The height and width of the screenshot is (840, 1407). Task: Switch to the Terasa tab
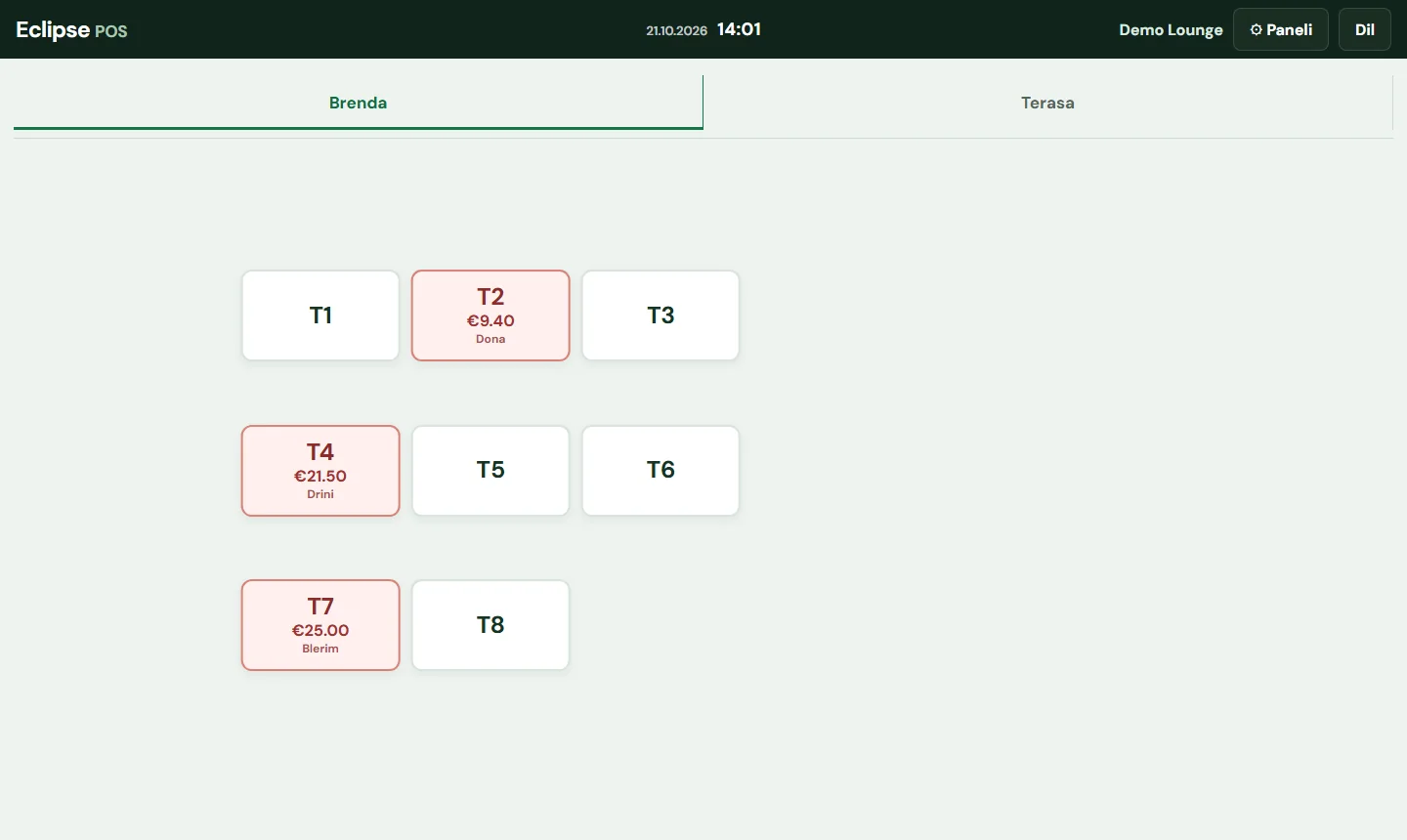coord(1047,103)
